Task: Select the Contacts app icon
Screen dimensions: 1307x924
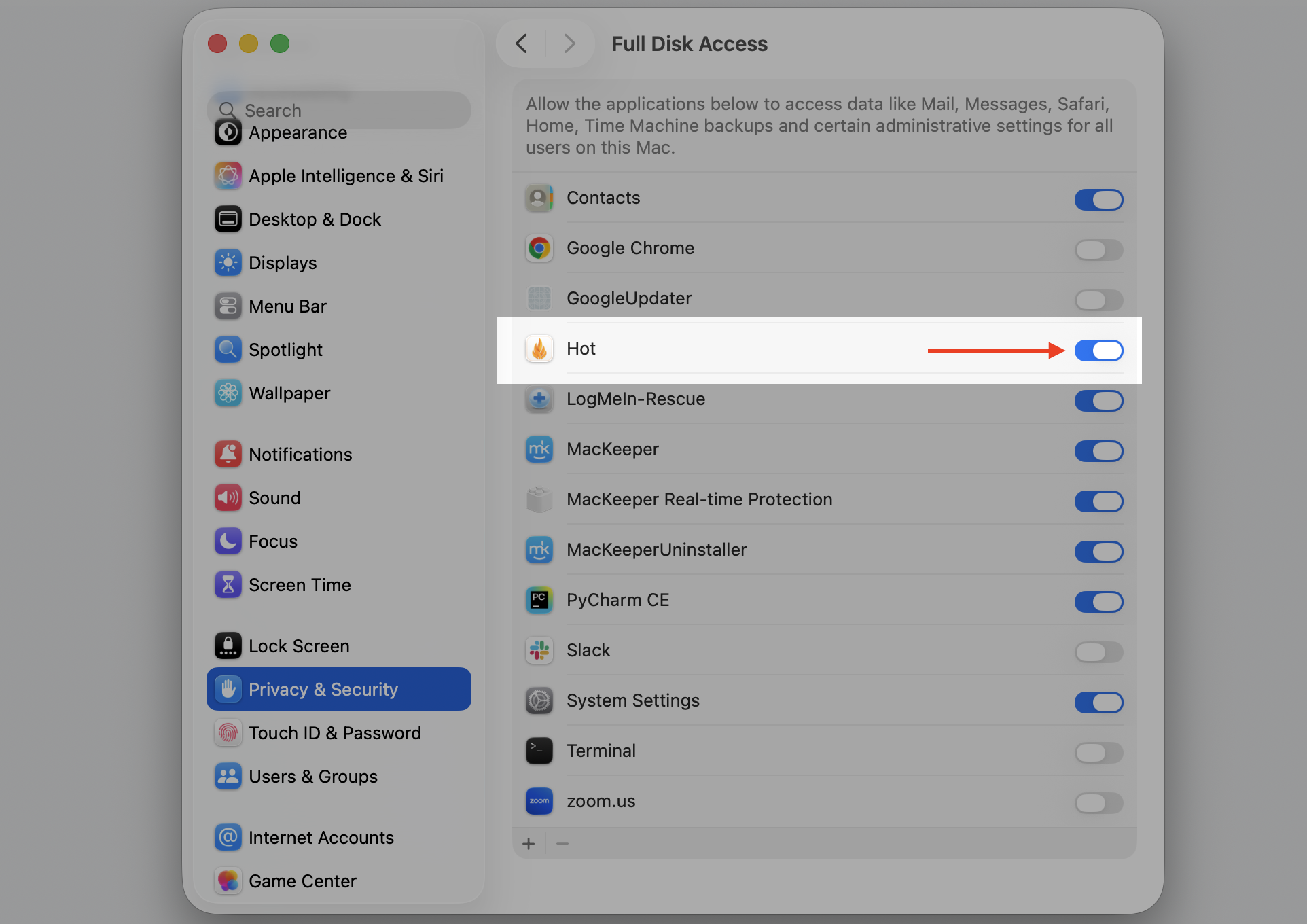Action: click(x=539, y=198)
